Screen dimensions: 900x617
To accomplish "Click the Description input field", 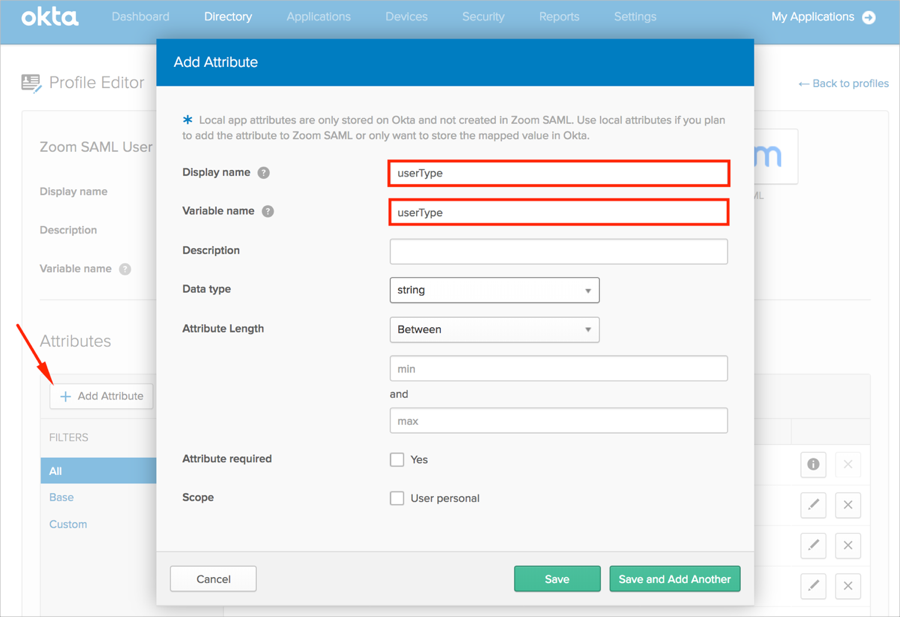I will tap(558, 251).
